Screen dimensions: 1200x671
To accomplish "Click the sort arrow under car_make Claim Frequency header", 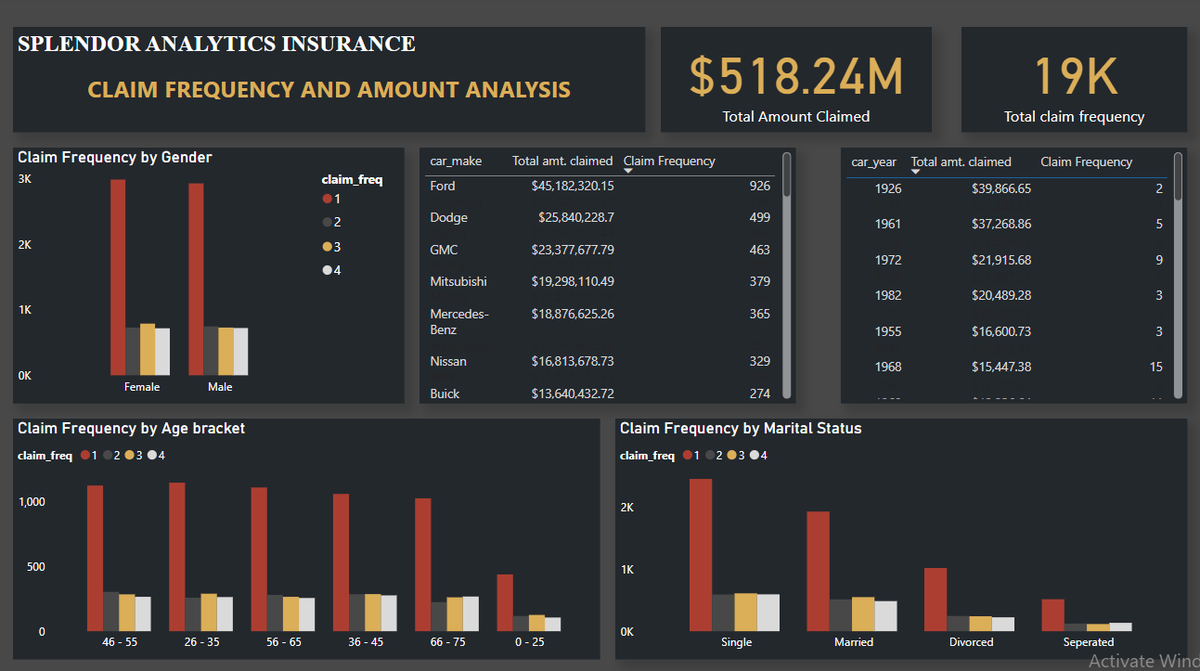I will (628, 172).
